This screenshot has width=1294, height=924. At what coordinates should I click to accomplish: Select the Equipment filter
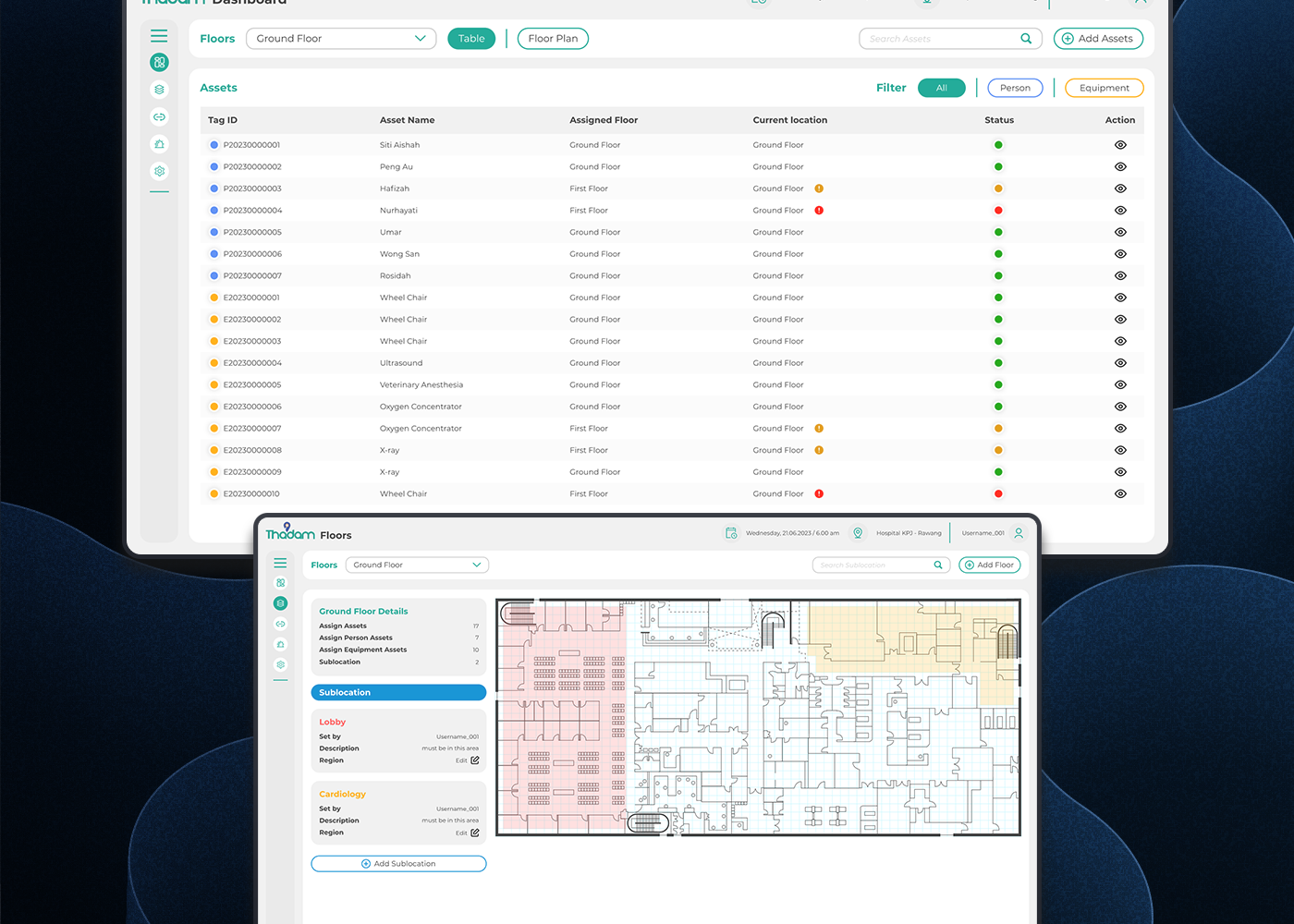point(1104,88)
